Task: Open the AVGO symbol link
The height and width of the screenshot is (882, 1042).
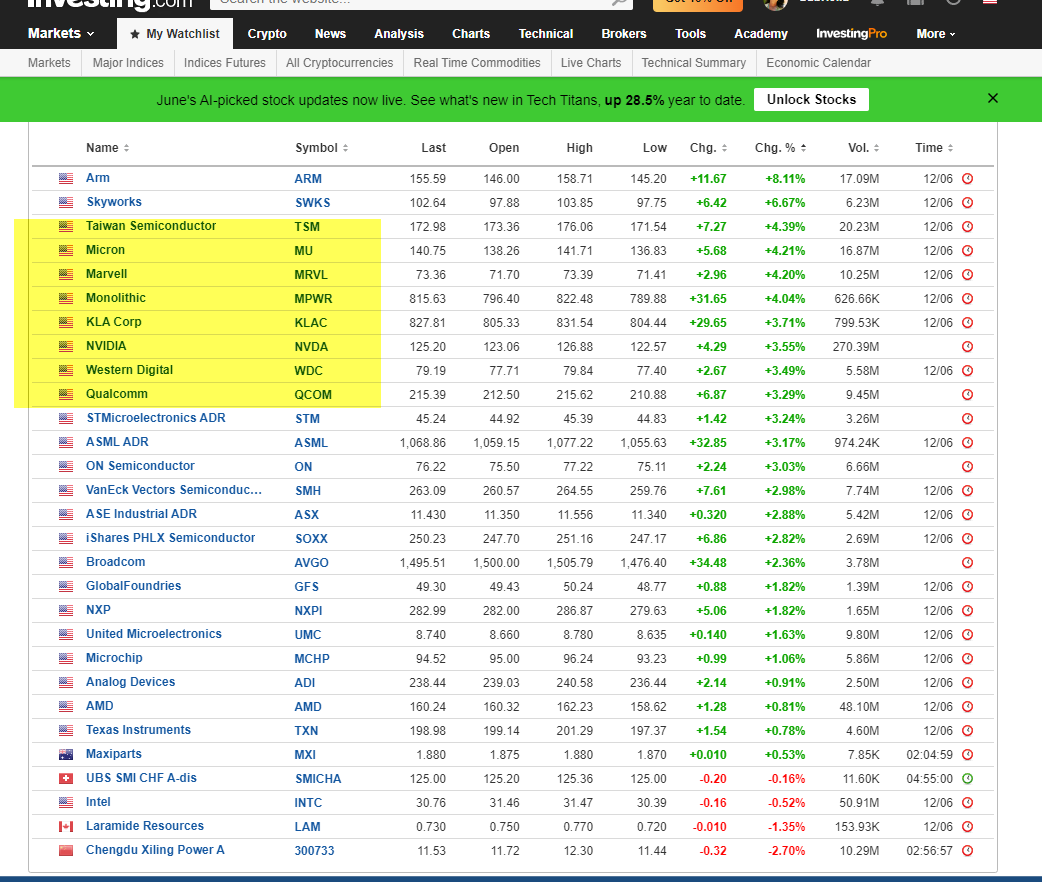Action: (311, 563)
